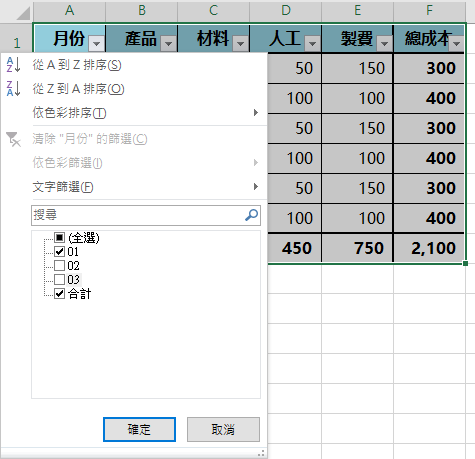Viewport: 475px width, 459px height.
Task: Click the 產品 header cell
Action: (x=142, y=38)
